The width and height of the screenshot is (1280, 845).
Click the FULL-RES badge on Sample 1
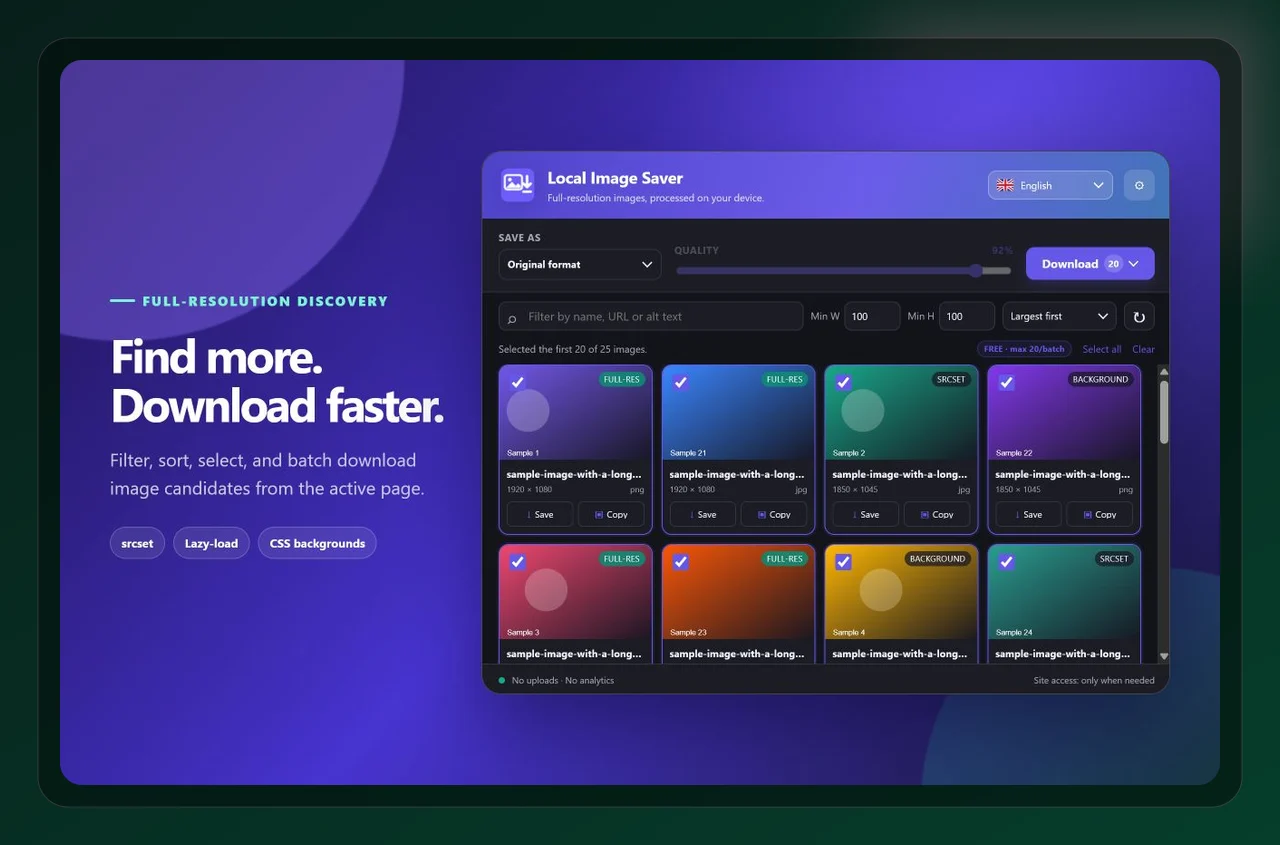[621, 380]
